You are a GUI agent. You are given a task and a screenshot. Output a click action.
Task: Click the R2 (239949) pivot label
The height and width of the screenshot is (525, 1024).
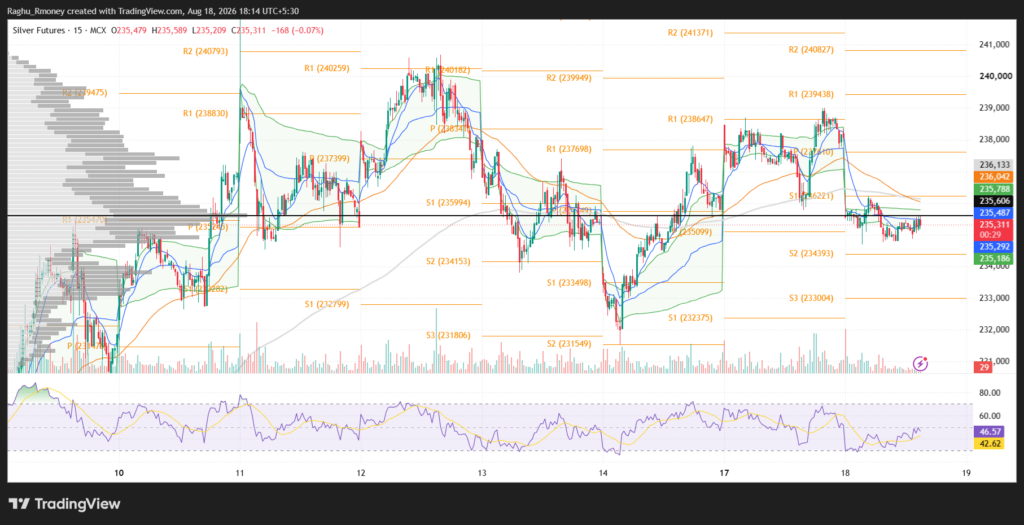569,78
